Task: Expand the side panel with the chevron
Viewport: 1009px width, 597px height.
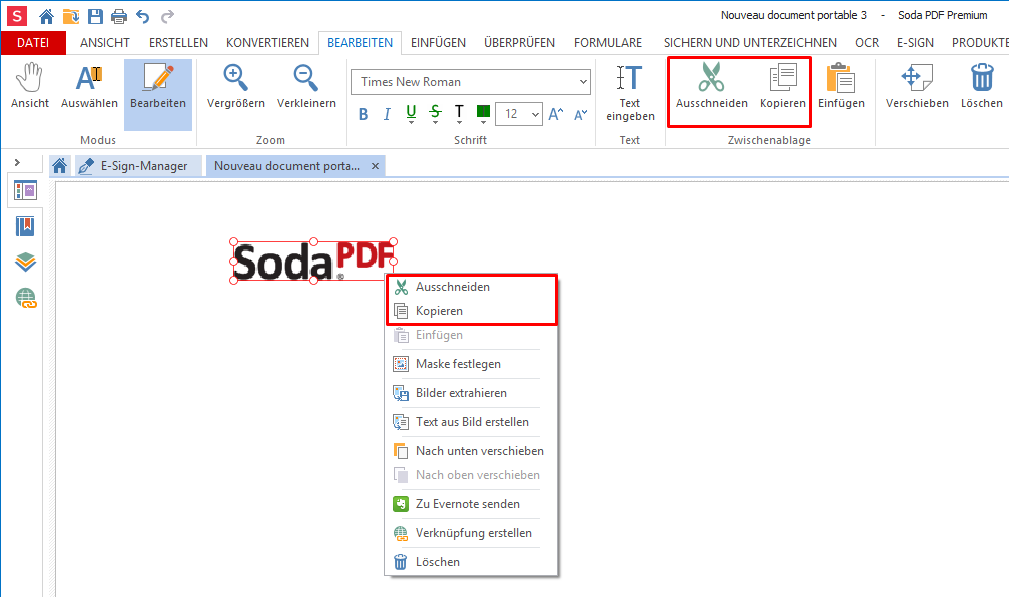Action: 17,163
